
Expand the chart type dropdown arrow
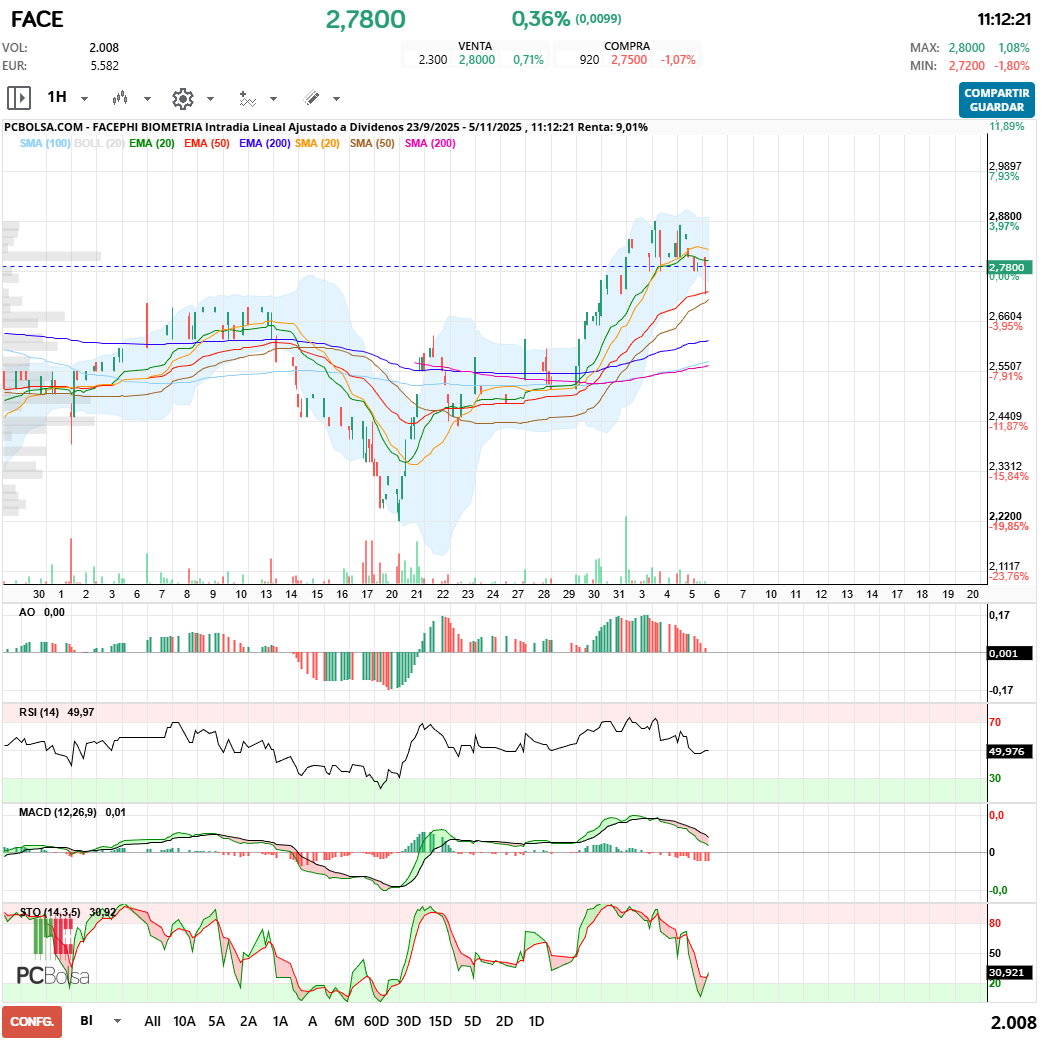click(x=147, y=99)
